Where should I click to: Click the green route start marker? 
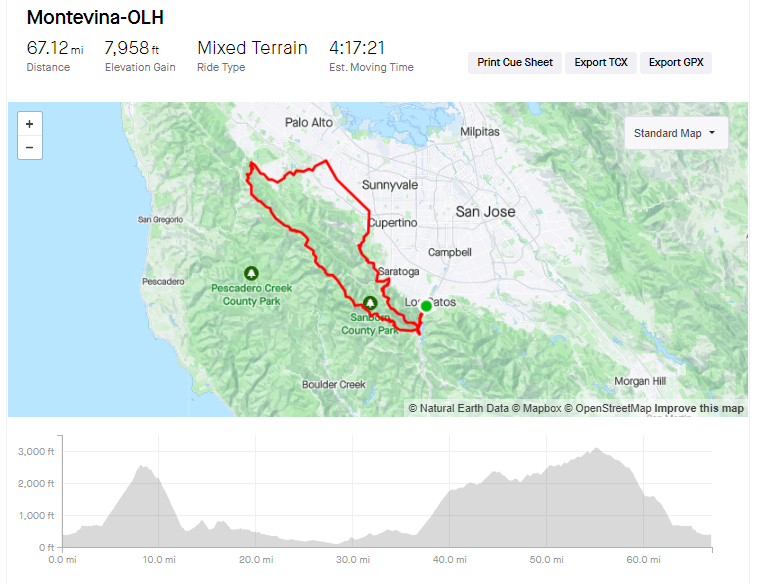coord(426,306)
